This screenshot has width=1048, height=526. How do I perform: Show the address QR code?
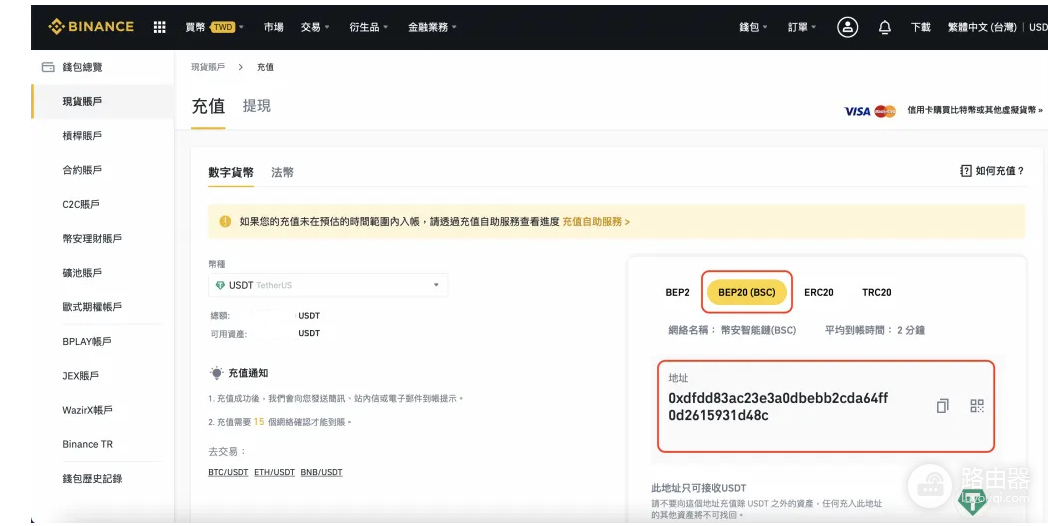pyautogui.click(x=976, y=406)
